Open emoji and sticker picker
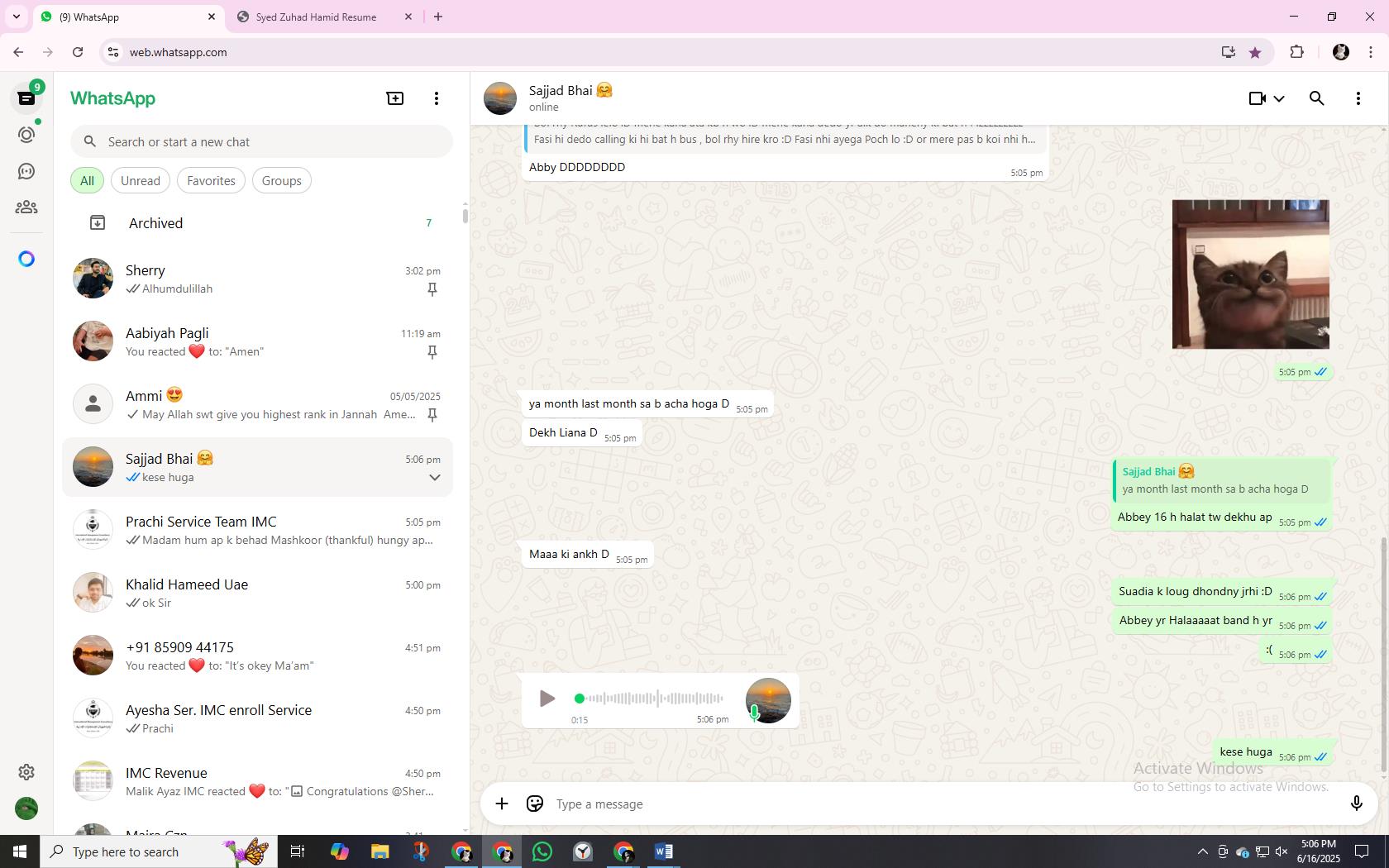The width and height of the screenshot is (1389, 868). [x=535, y=804]
